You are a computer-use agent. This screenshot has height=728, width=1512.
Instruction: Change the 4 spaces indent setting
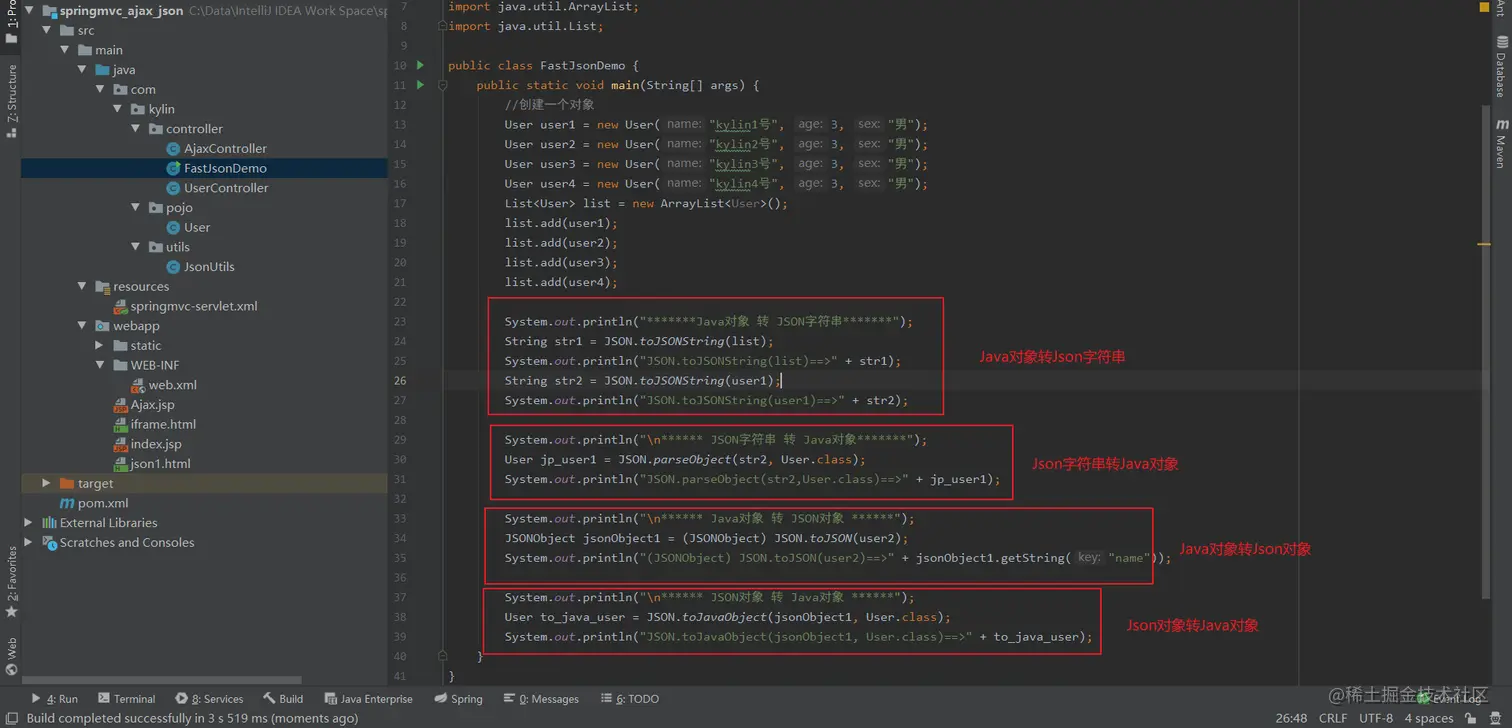(x=1429, y=718)
